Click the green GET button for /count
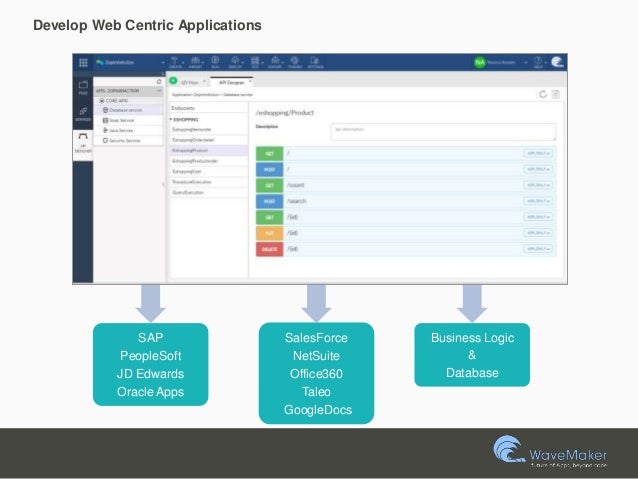 269,185
